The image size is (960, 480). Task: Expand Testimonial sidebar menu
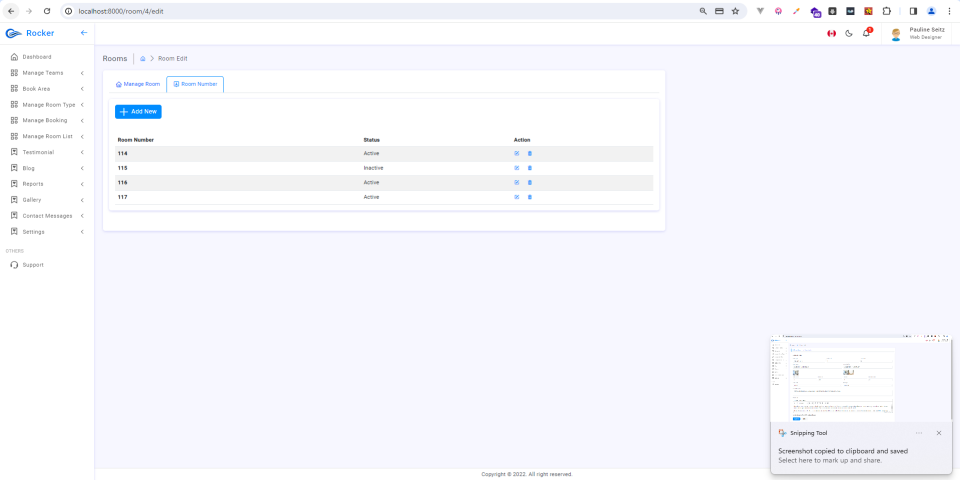pyautogui.click(x=47, y=152)
